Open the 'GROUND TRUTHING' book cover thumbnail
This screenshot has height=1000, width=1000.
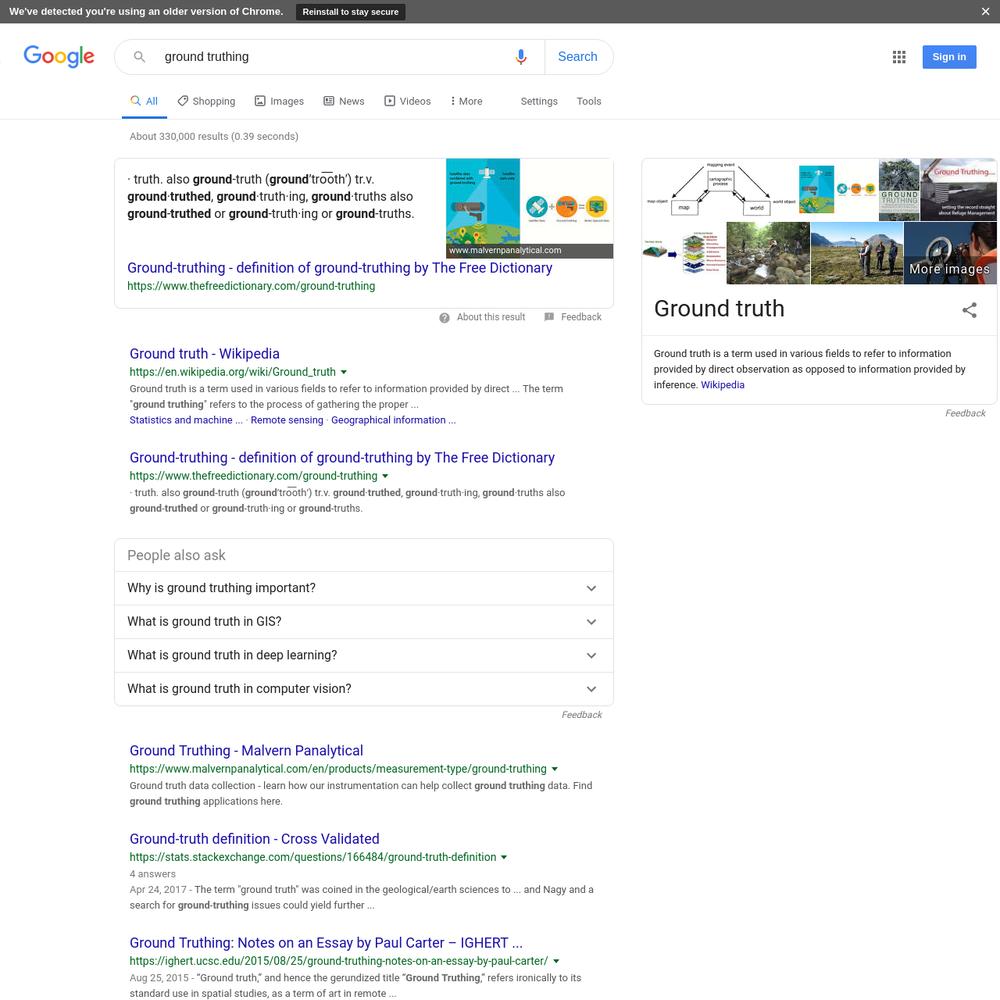pos(899,190)
